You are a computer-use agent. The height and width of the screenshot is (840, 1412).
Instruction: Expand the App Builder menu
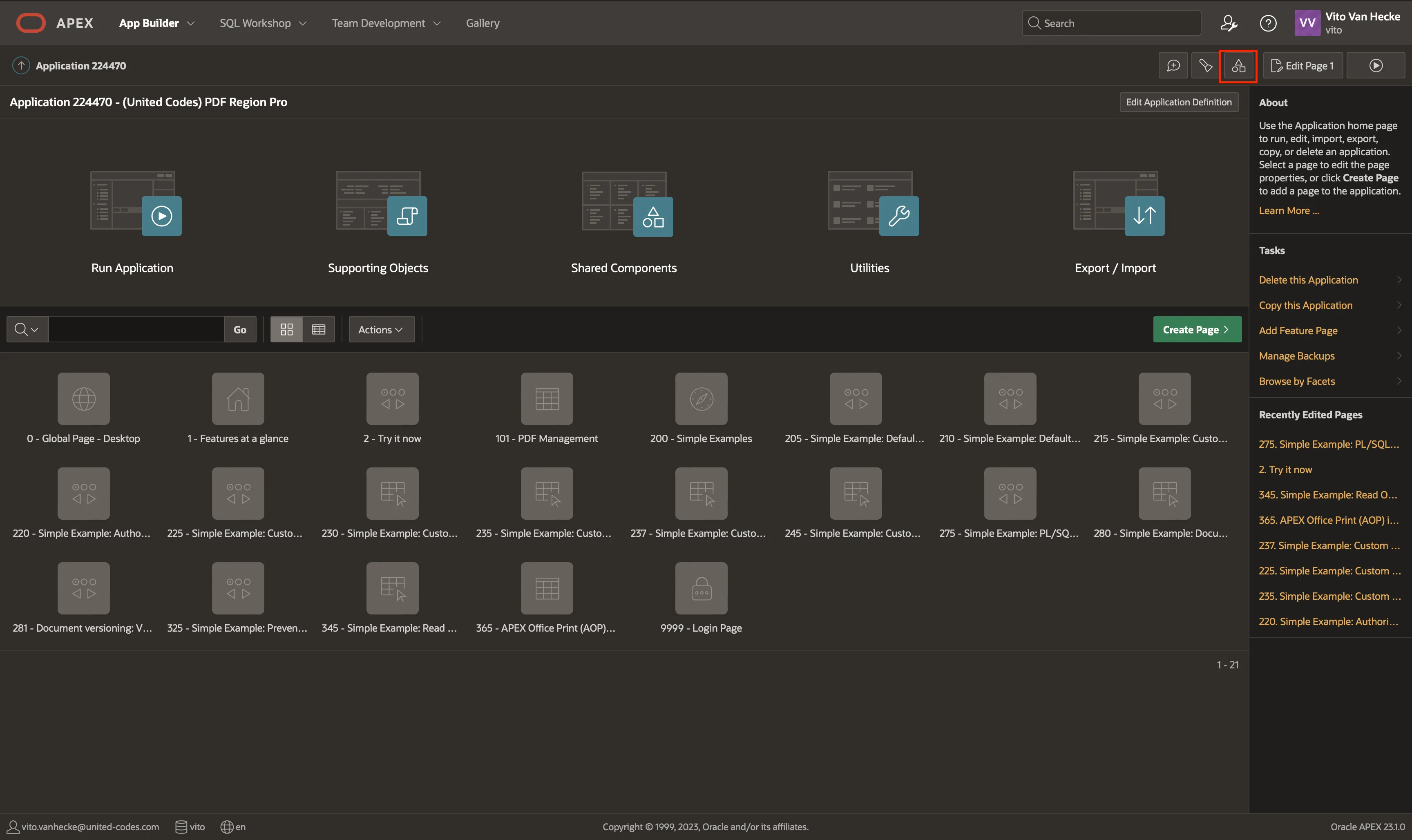point(156,23)
